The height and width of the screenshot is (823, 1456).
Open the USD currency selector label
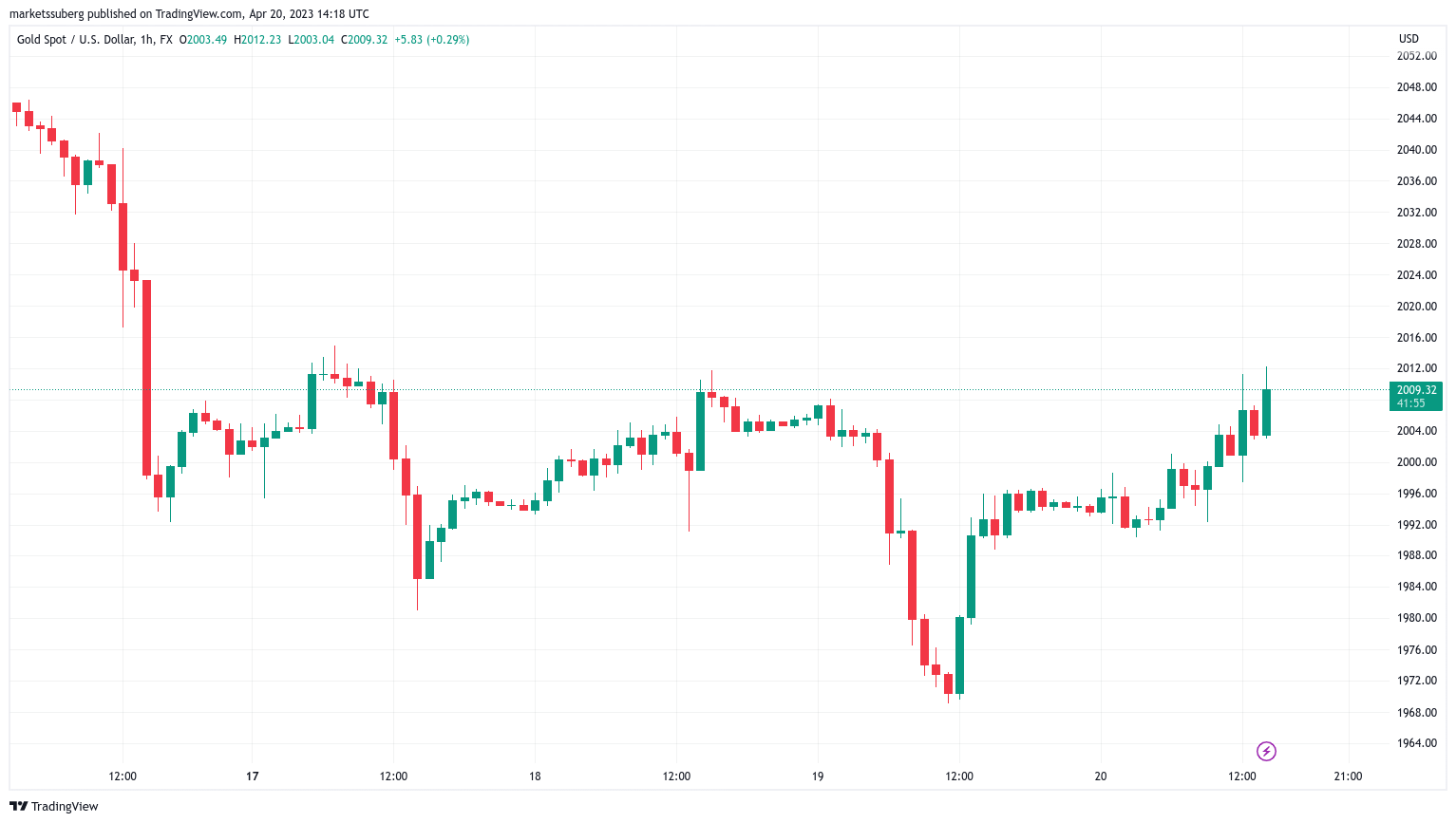(x=1409, y=39)
